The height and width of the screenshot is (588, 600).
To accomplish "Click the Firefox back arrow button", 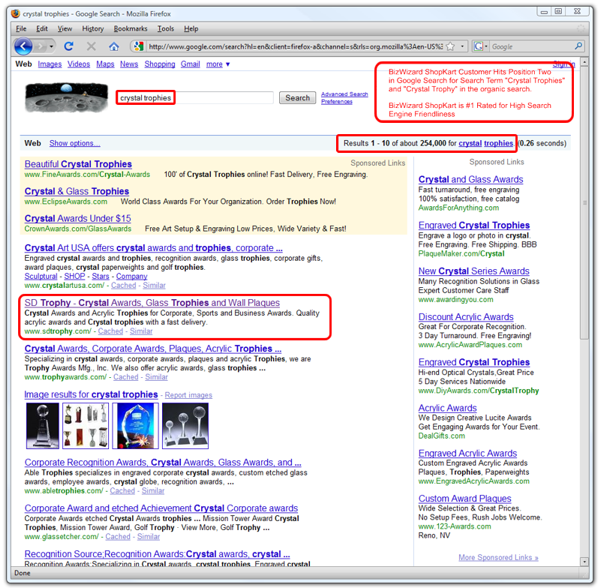I will [x=23, y=47].
